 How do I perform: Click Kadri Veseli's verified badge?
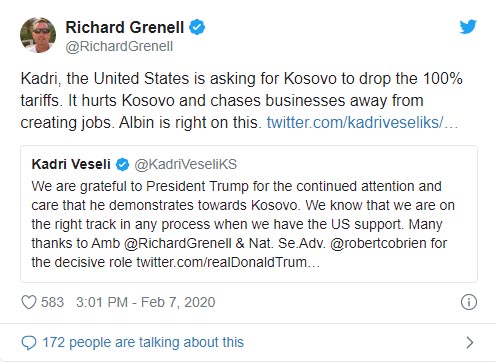pyautogui.click(x=122, y=164)
